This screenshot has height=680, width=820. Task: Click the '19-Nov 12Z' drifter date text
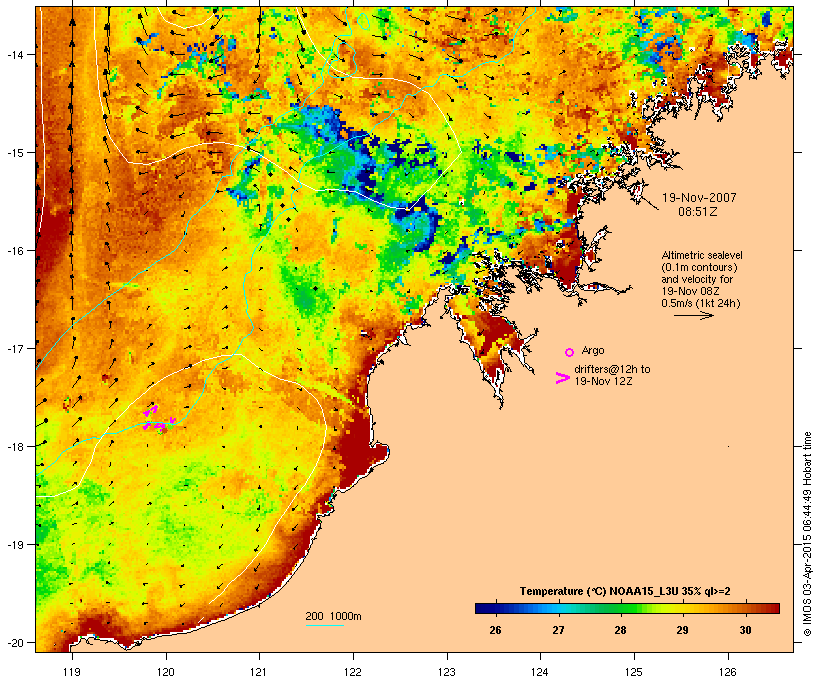603,381
